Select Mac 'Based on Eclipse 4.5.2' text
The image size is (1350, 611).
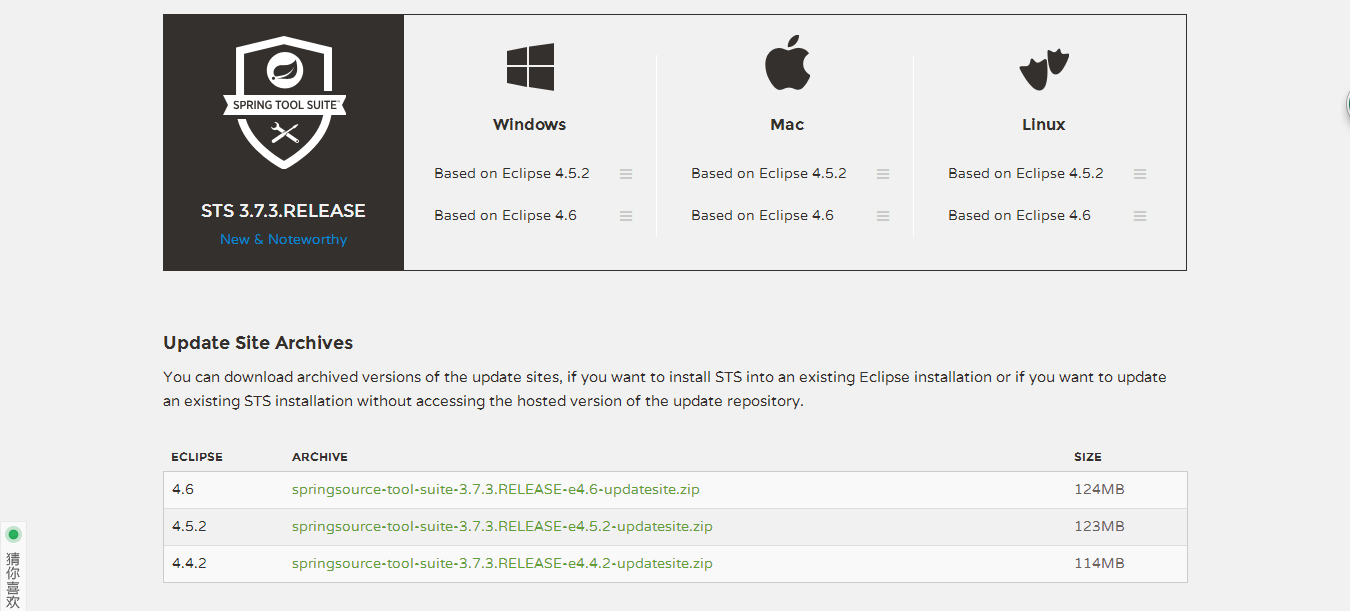click(769, 173)
